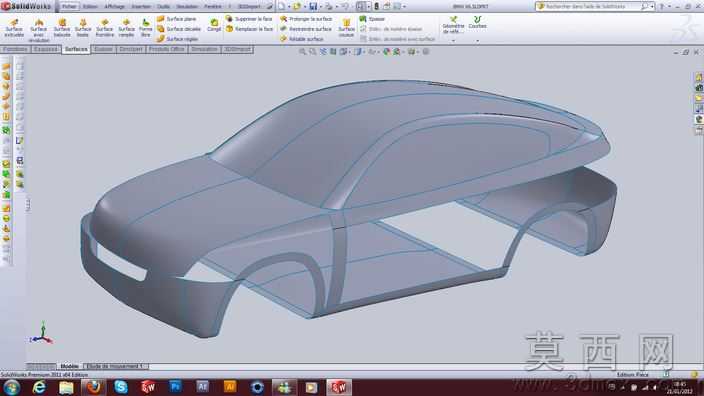Screen dimensions: 704x396
Task: Click the Section view icon
Action: 333,52
